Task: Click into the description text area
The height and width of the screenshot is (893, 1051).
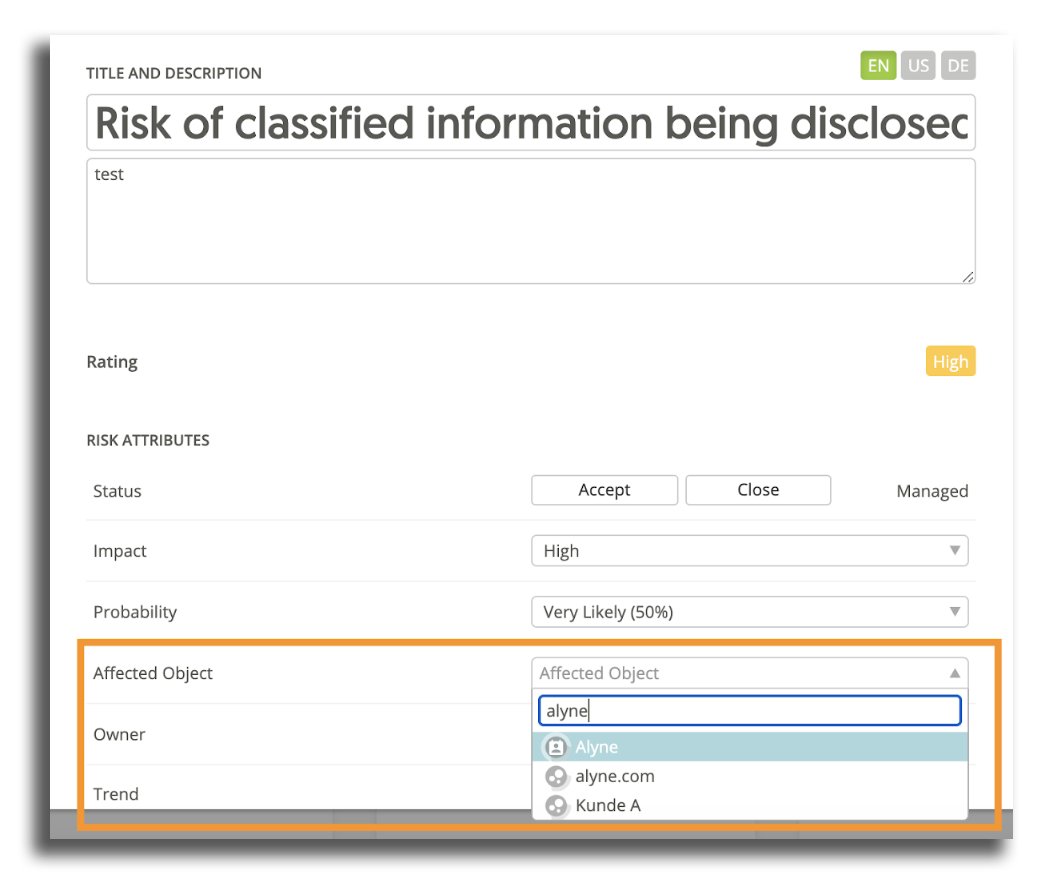Action: click(531, 221)
